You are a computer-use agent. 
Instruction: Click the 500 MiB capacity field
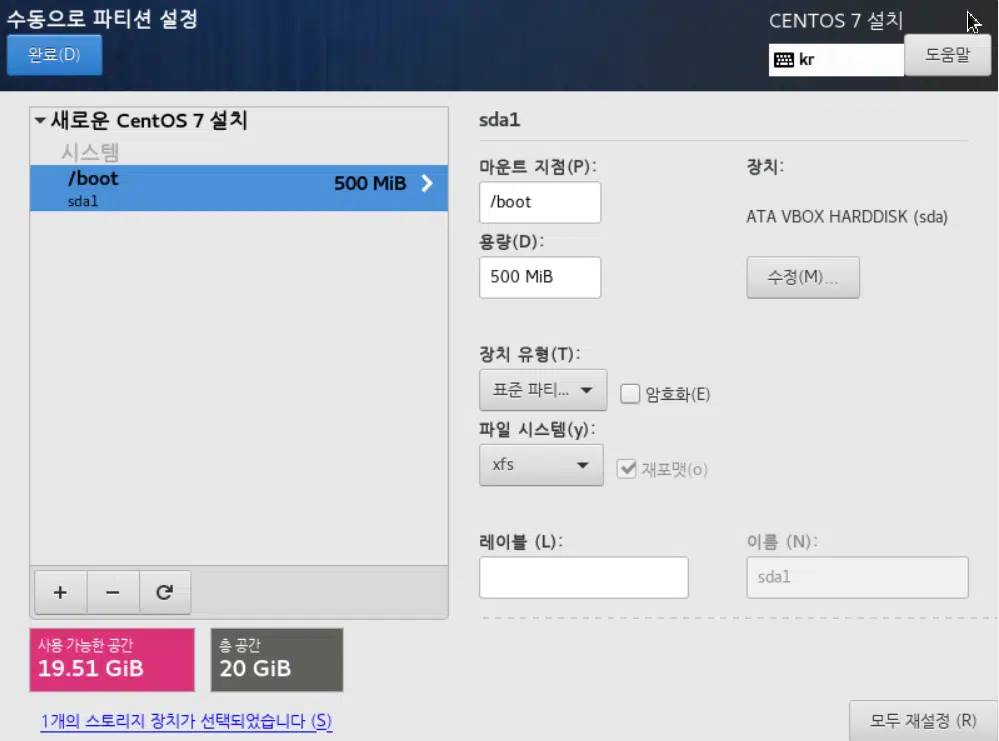pyautogui.click(x=539, y=277)
